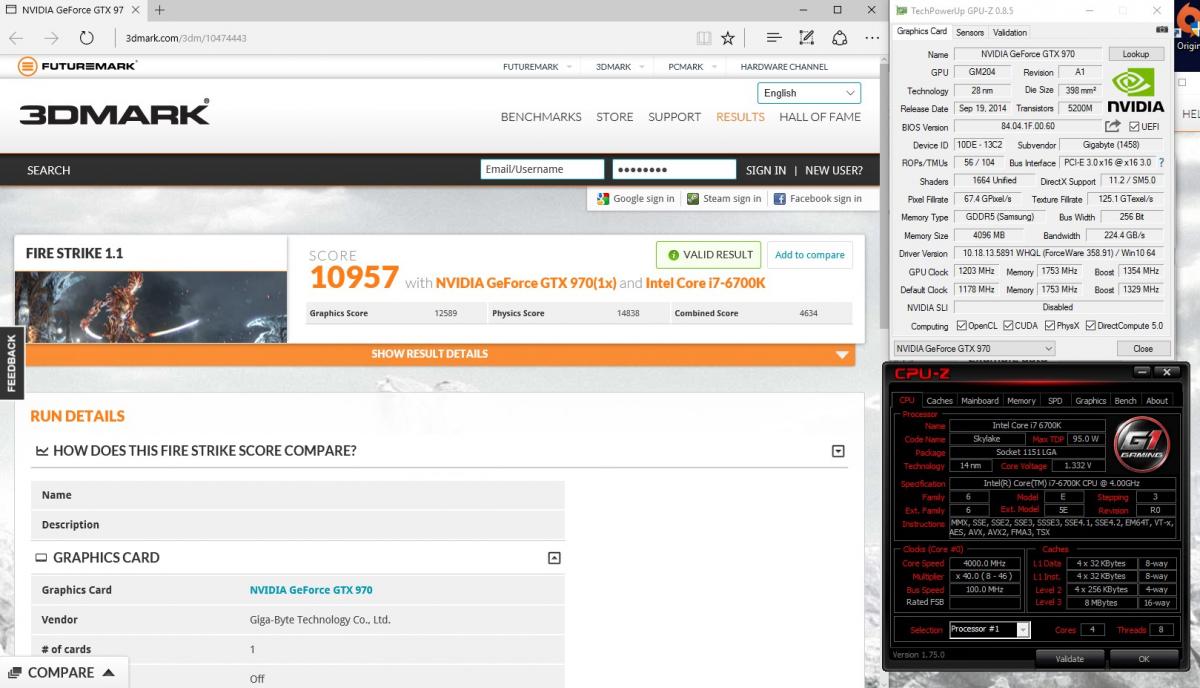
Task: Export BIOS using GPU-Z share icon
Action: click(x=1112, y=126)
